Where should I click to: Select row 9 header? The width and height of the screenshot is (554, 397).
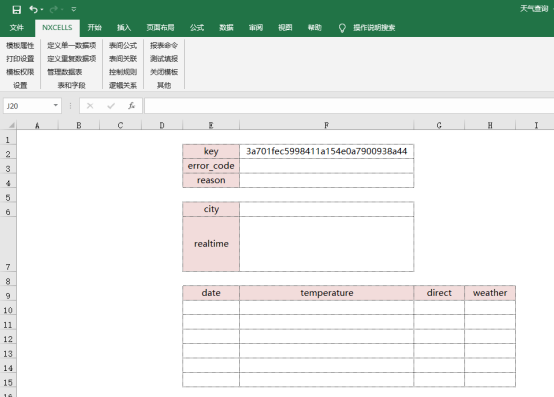tap(8, 294)
